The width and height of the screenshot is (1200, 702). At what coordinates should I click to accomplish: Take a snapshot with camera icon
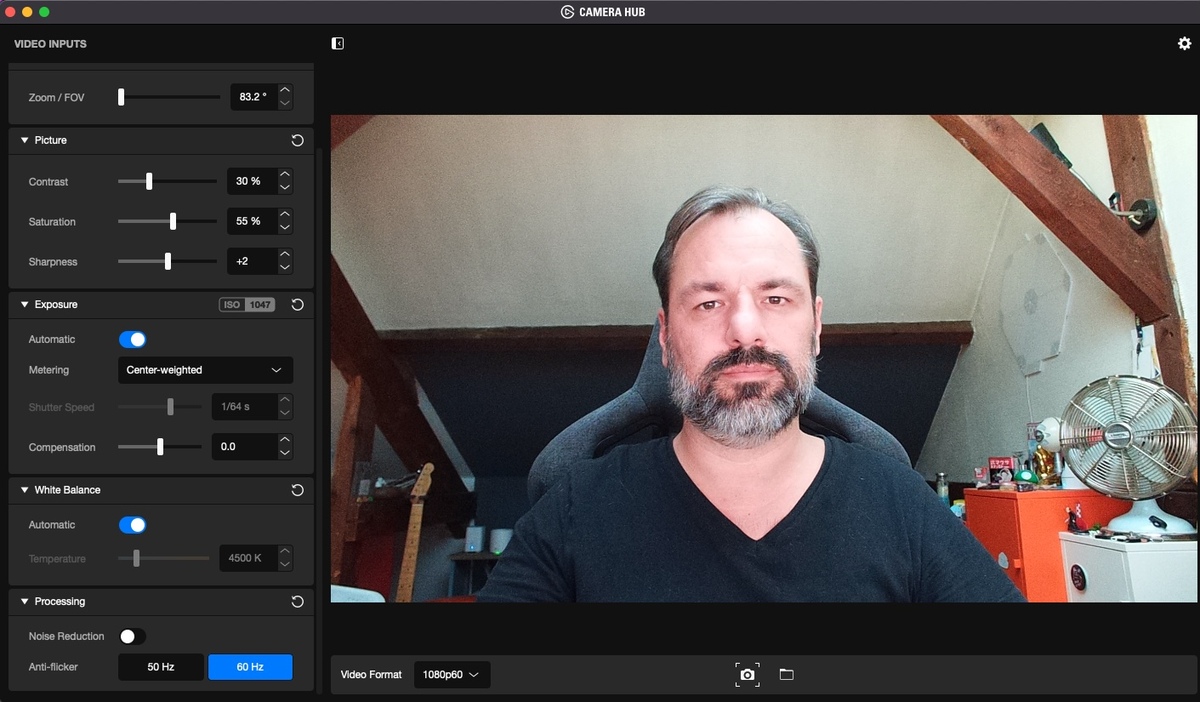(747, 674)
